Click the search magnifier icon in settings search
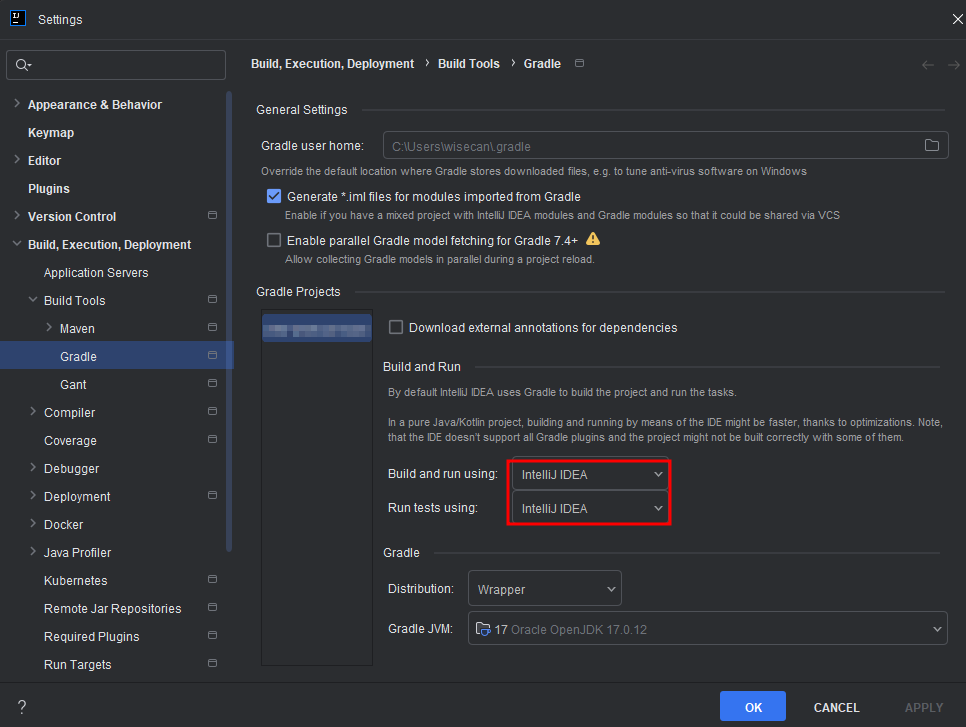Image resolution: width=966 pixels, height=727 pixels. point(23,65)
